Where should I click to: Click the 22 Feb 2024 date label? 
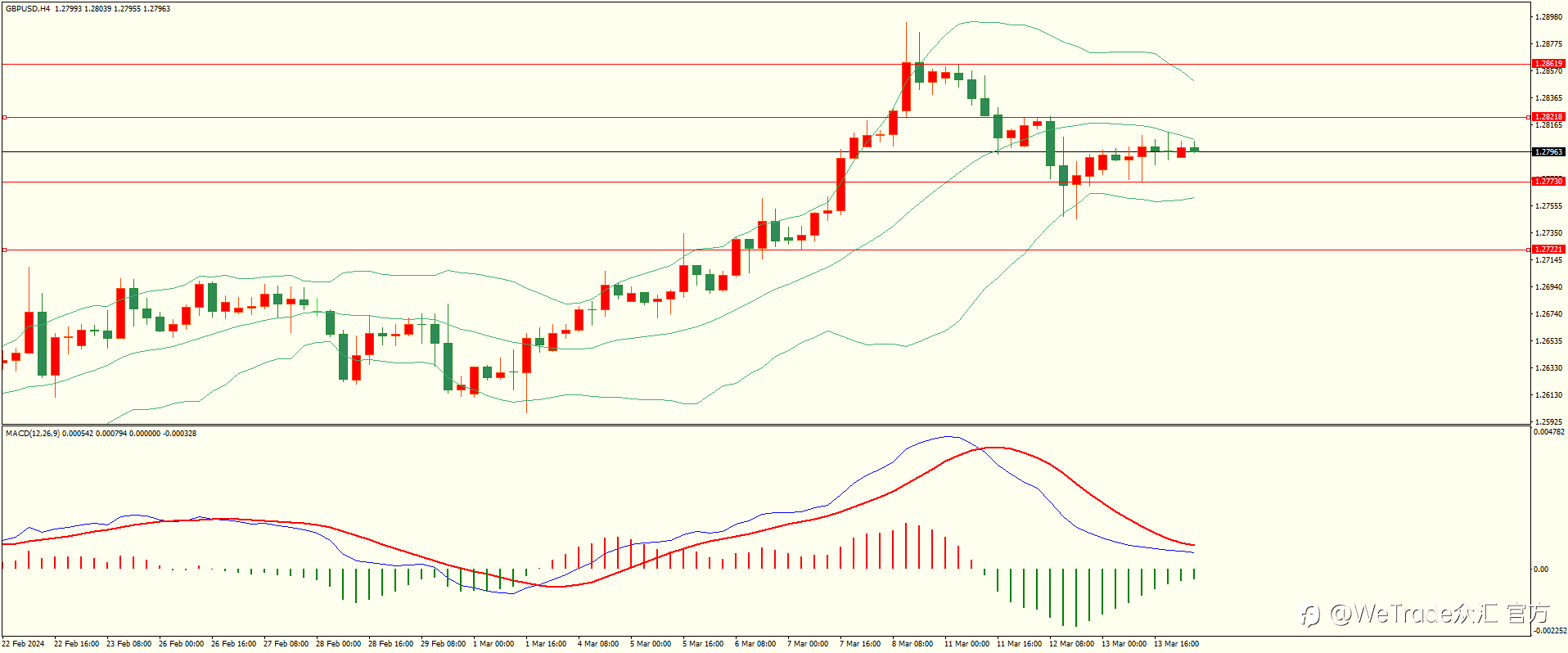click(24, 644)
